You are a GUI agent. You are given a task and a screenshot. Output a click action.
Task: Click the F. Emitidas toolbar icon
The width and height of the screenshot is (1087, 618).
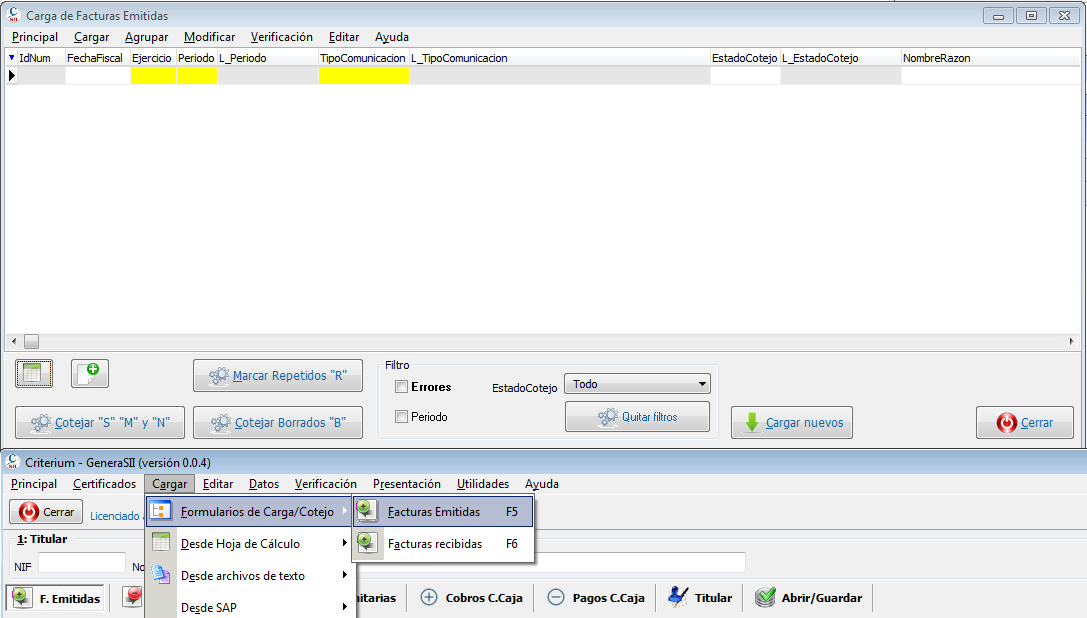pos(22,598)
